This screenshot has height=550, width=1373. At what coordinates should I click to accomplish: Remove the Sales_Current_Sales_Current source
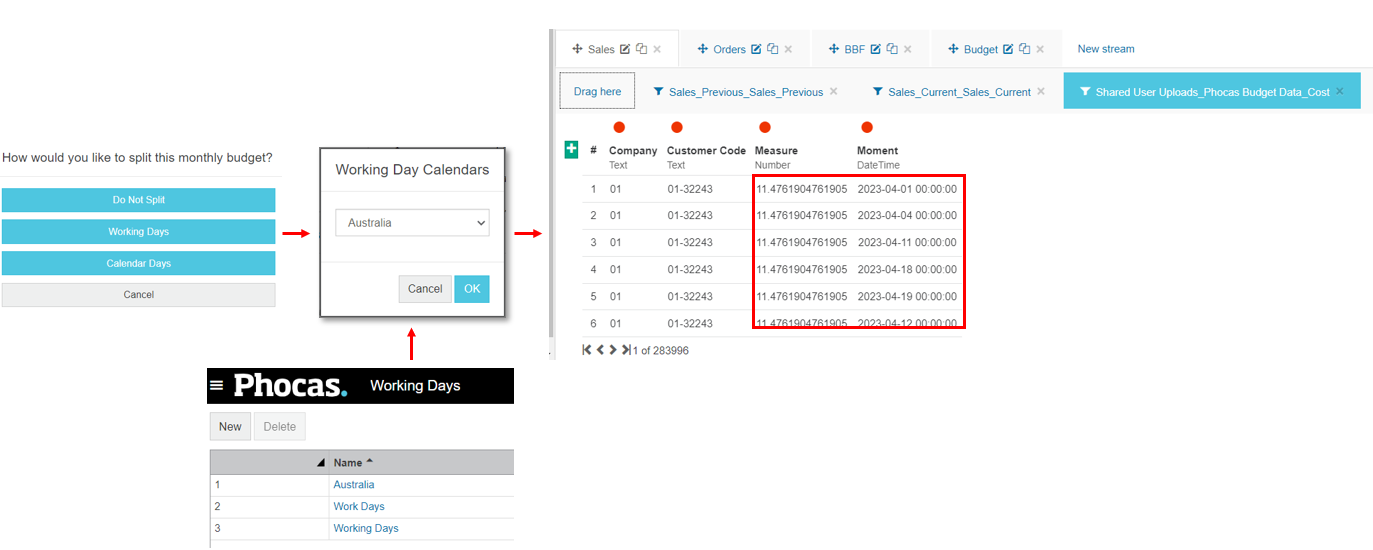(x=1041, y=91)
